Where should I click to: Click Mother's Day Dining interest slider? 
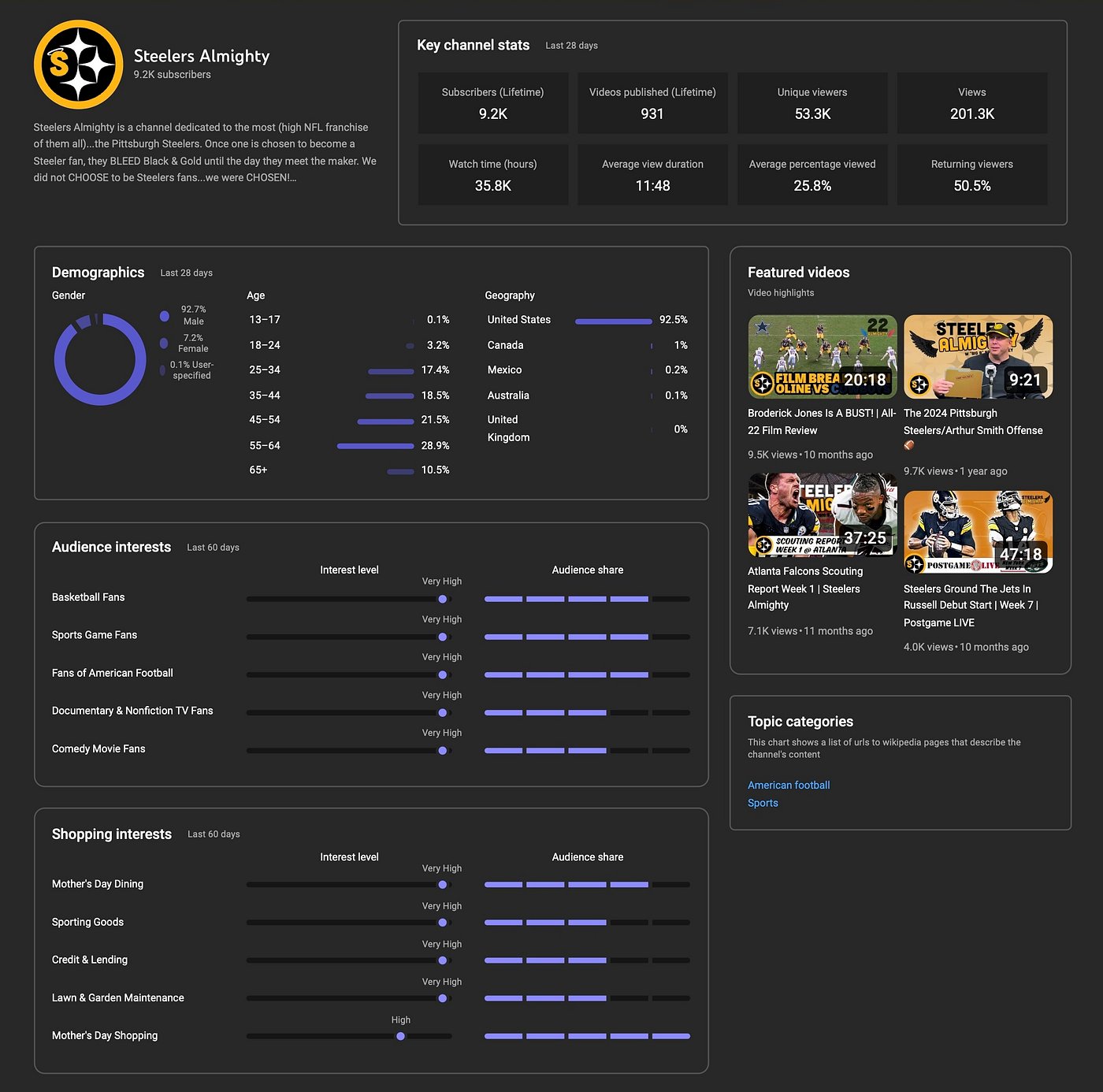tap(349, 885)
